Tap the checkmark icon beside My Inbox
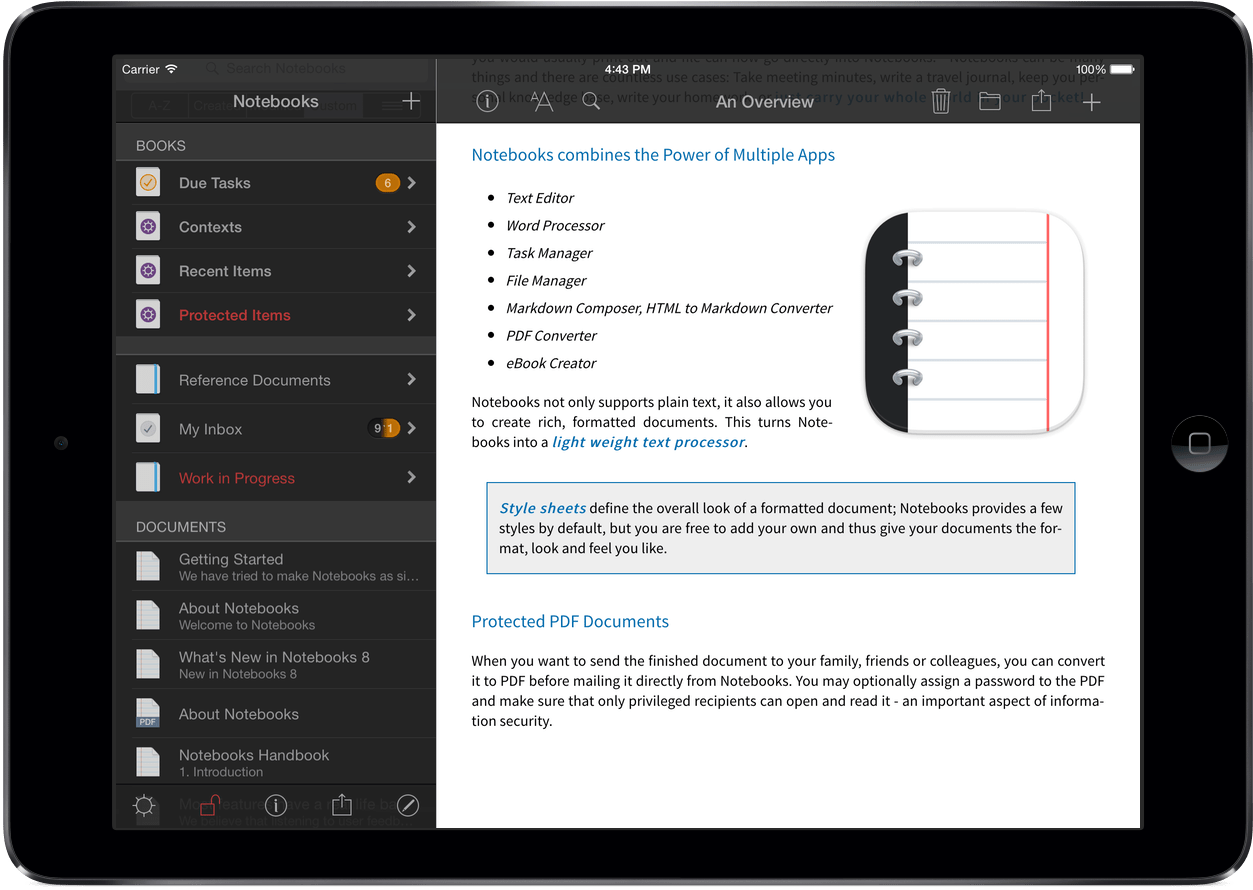Image resolution: width=1253 pixels, height=890 pixels. (148, 429)
